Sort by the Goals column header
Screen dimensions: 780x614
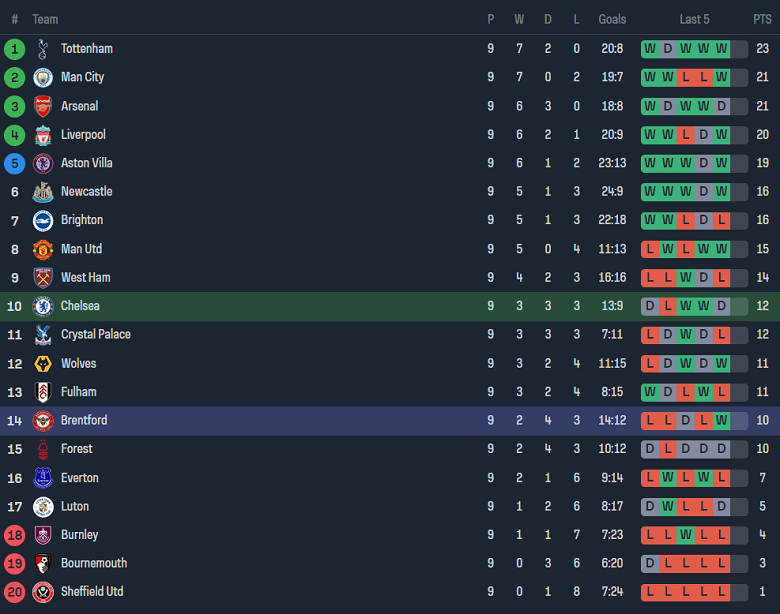point(612,19)
